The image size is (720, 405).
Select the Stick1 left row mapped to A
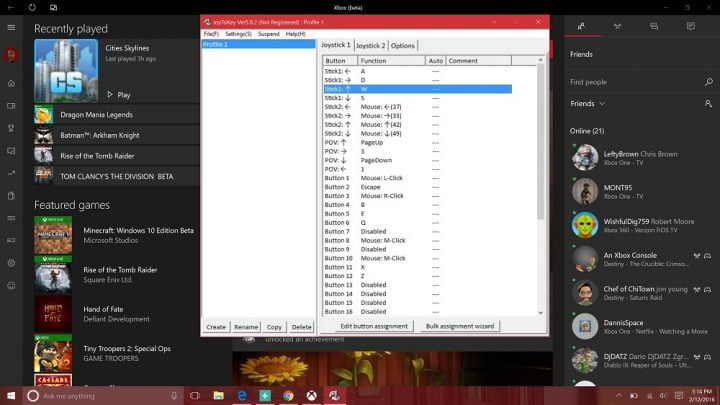(417, 71)
